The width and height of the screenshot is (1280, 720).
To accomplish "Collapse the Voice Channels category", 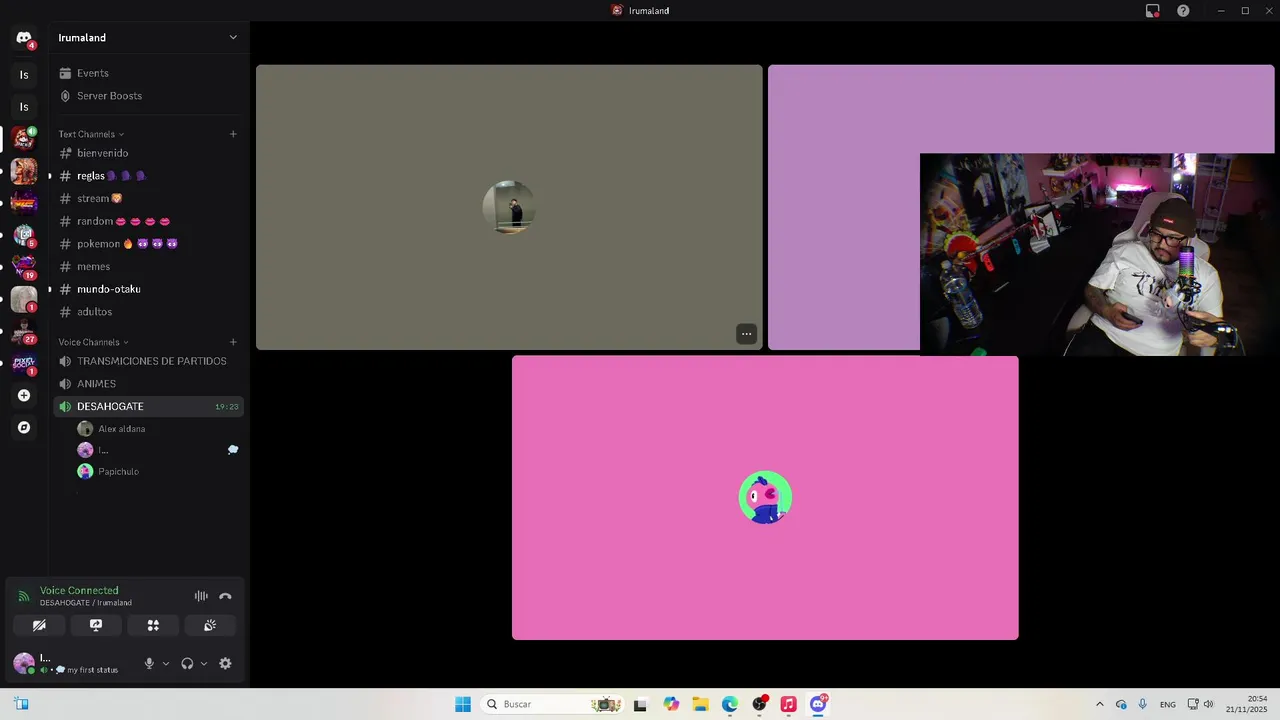I will (93, 342).
